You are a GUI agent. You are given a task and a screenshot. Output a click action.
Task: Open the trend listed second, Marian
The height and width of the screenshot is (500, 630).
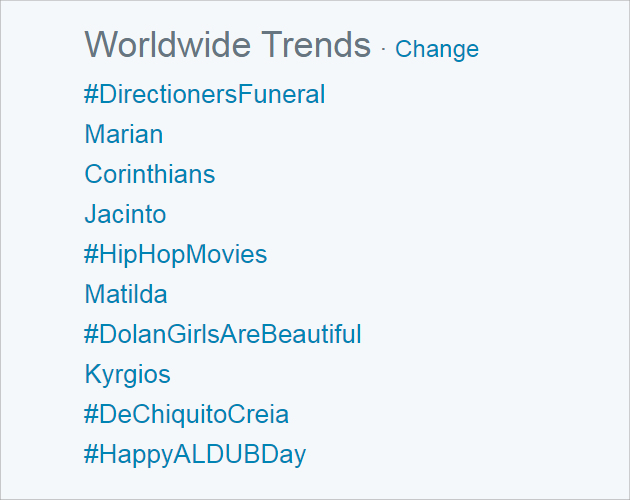(124, 134)
